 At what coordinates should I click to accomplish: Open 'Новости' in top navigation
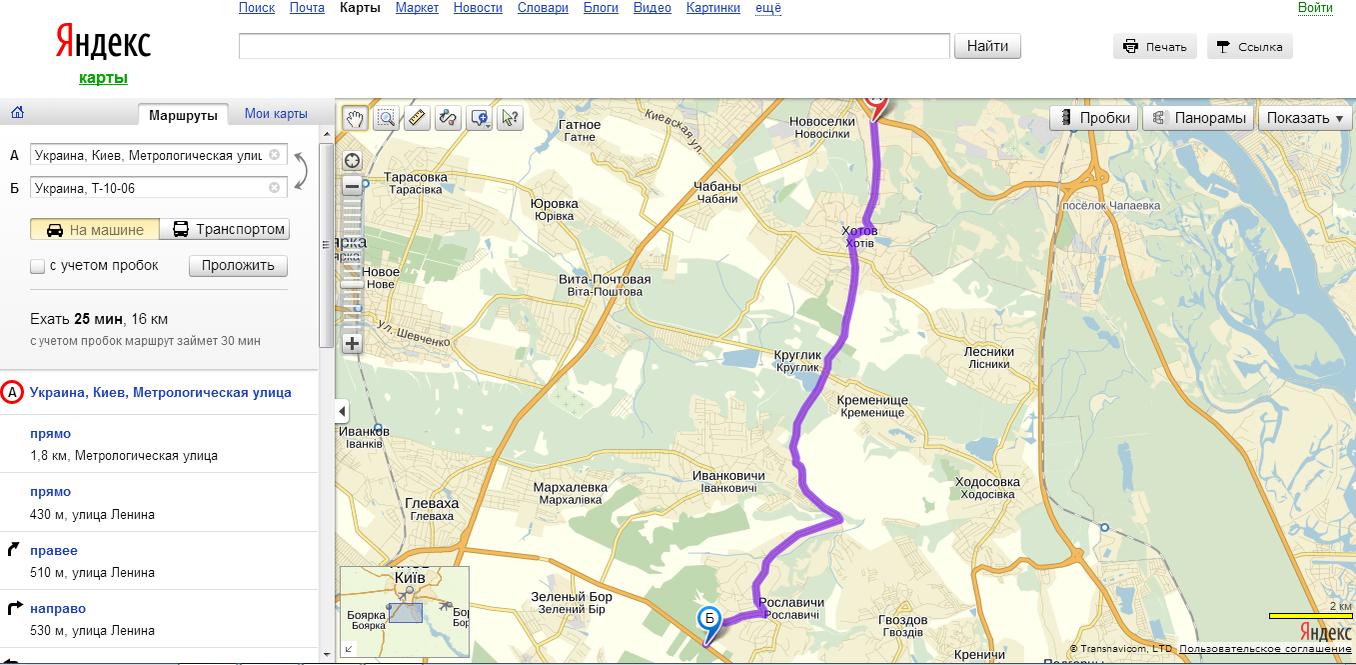(x=478, y=8)
